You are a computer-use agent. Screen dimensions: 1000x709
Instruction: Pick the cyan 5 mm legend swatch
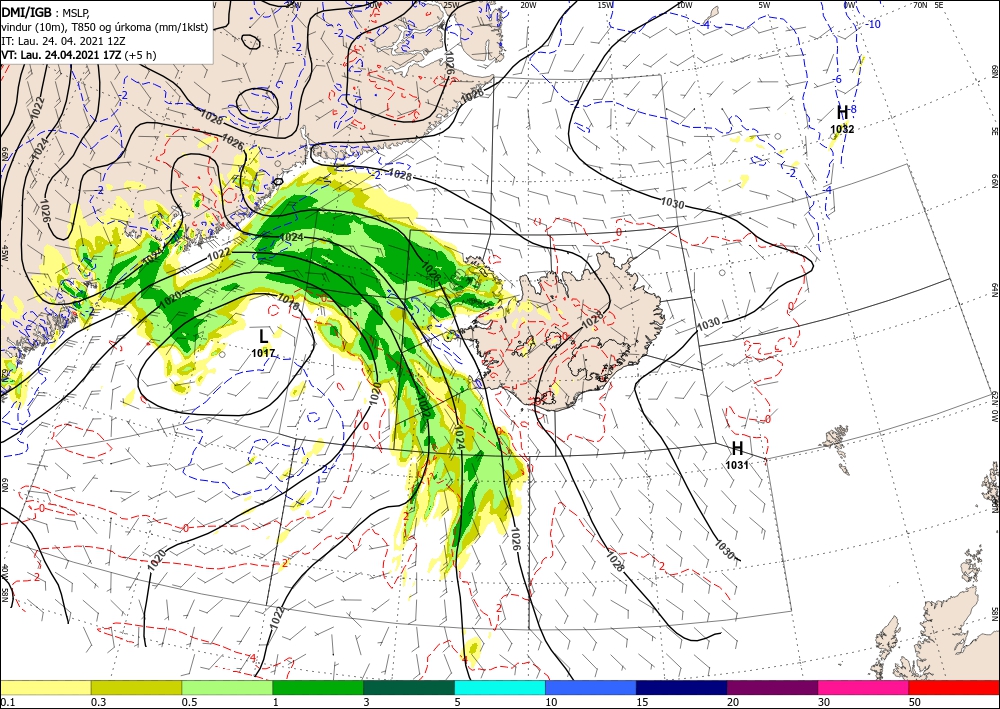500,687
